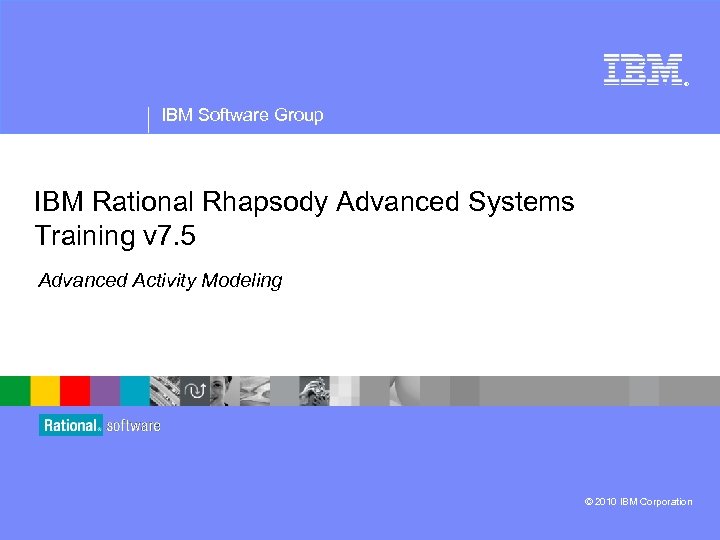Click the "Advanced Activity Modeling" subtitle
720x540 pixels.
160,281
